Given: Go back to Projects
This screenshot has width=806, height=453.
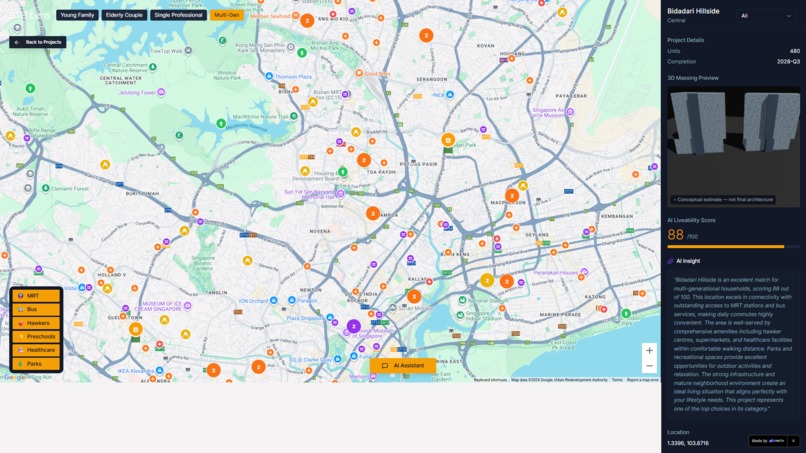Looking at the screenshot, I should point(38,42).
